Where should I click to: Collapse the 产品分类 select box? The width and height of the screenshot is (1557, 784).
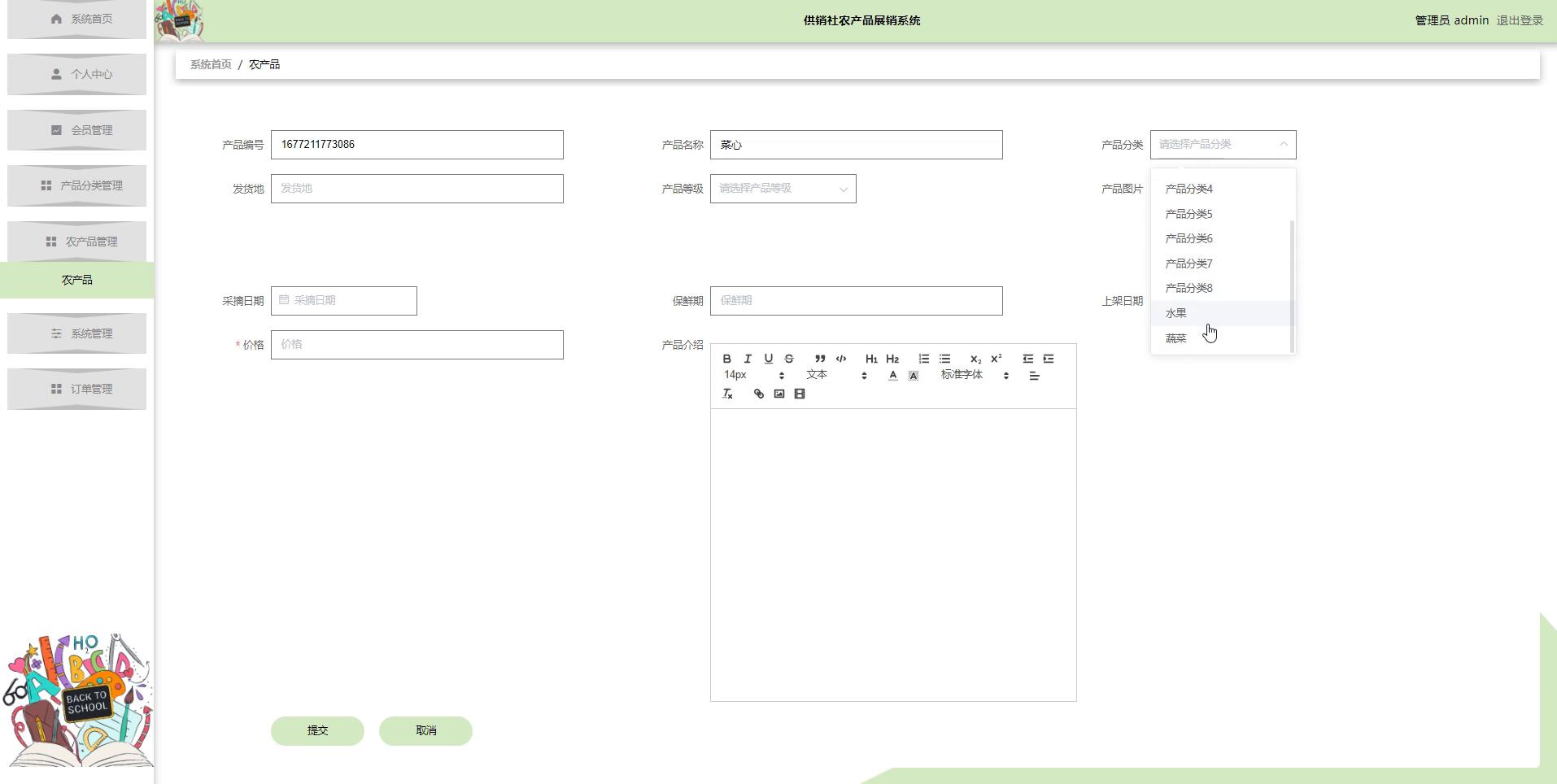[x=1223, y=145]
